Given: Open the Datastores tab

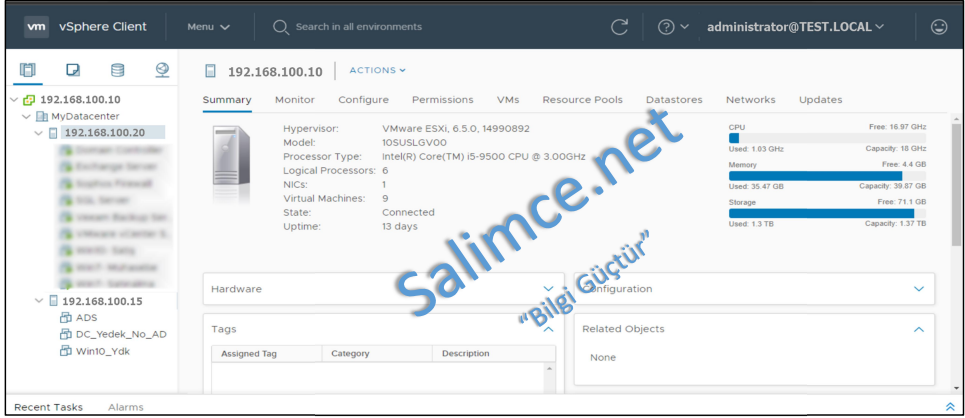Looking at the screenshot, I should tap(673, 100).
